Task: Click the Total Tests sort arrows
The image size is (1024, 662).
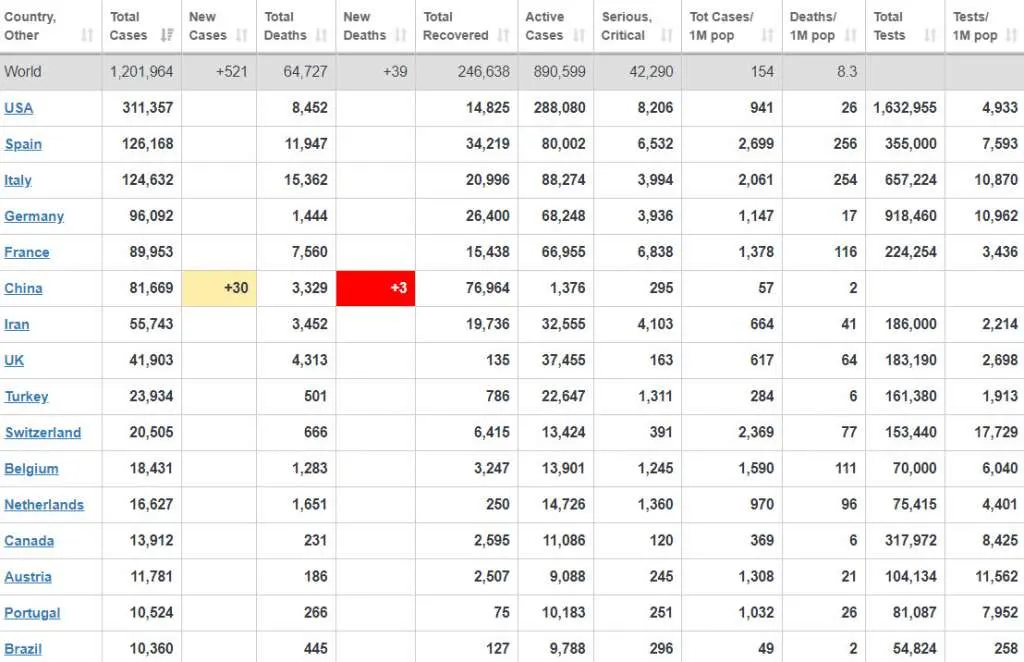Action: tap(930, 35)
